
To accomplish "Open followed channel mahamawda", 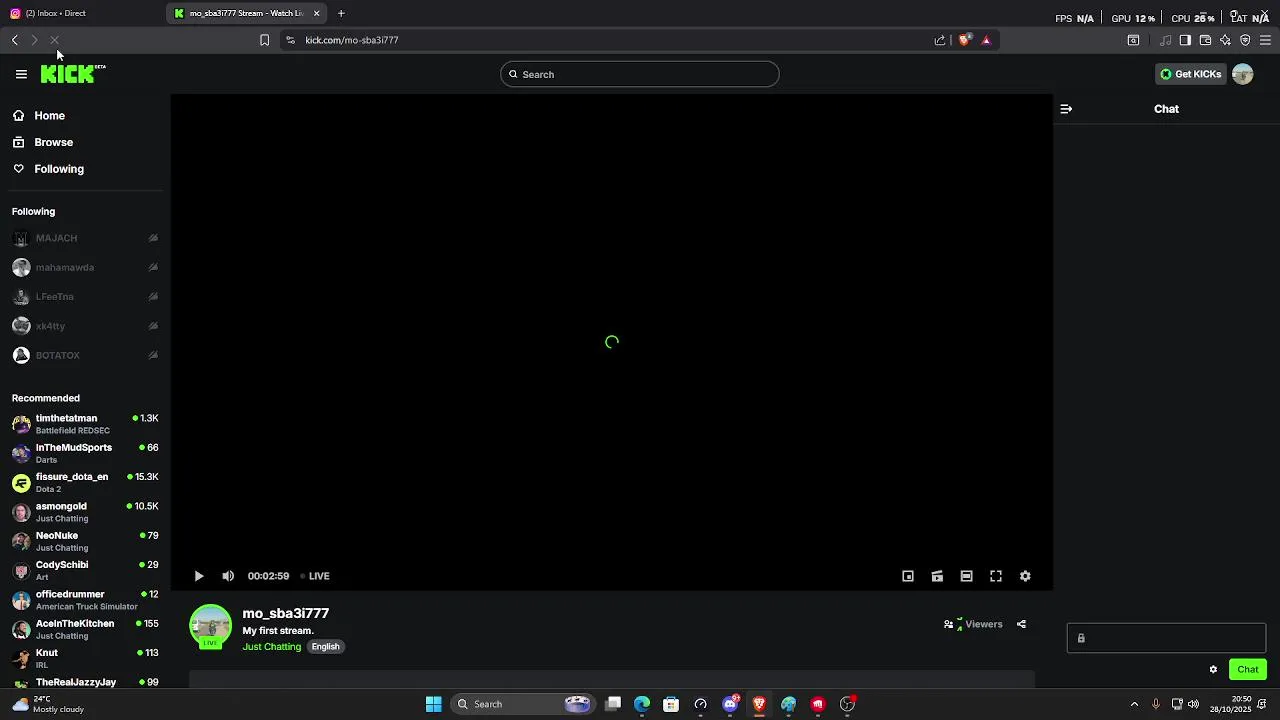I will [x=85, y=268].
